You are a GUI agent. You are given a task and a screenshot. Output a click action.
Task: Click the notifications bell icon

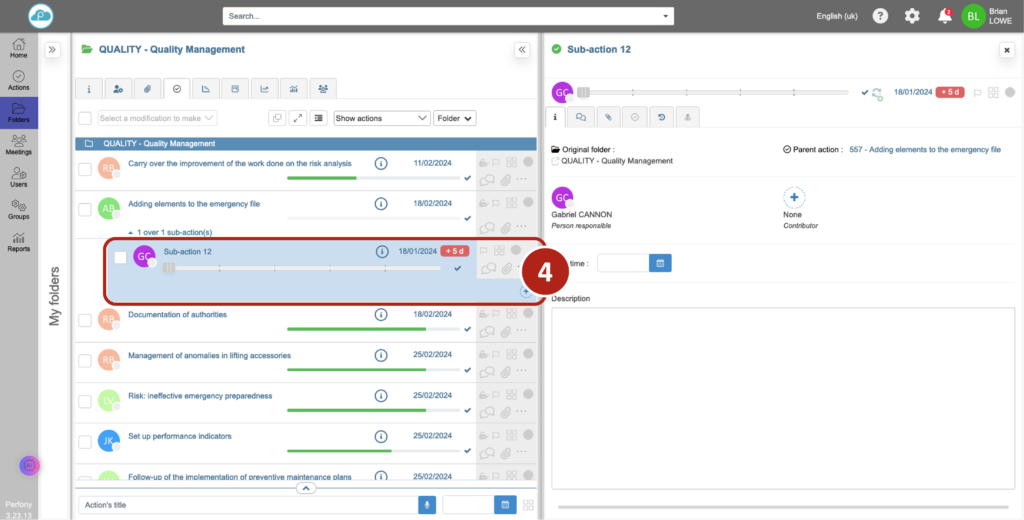tap(943, 16)
